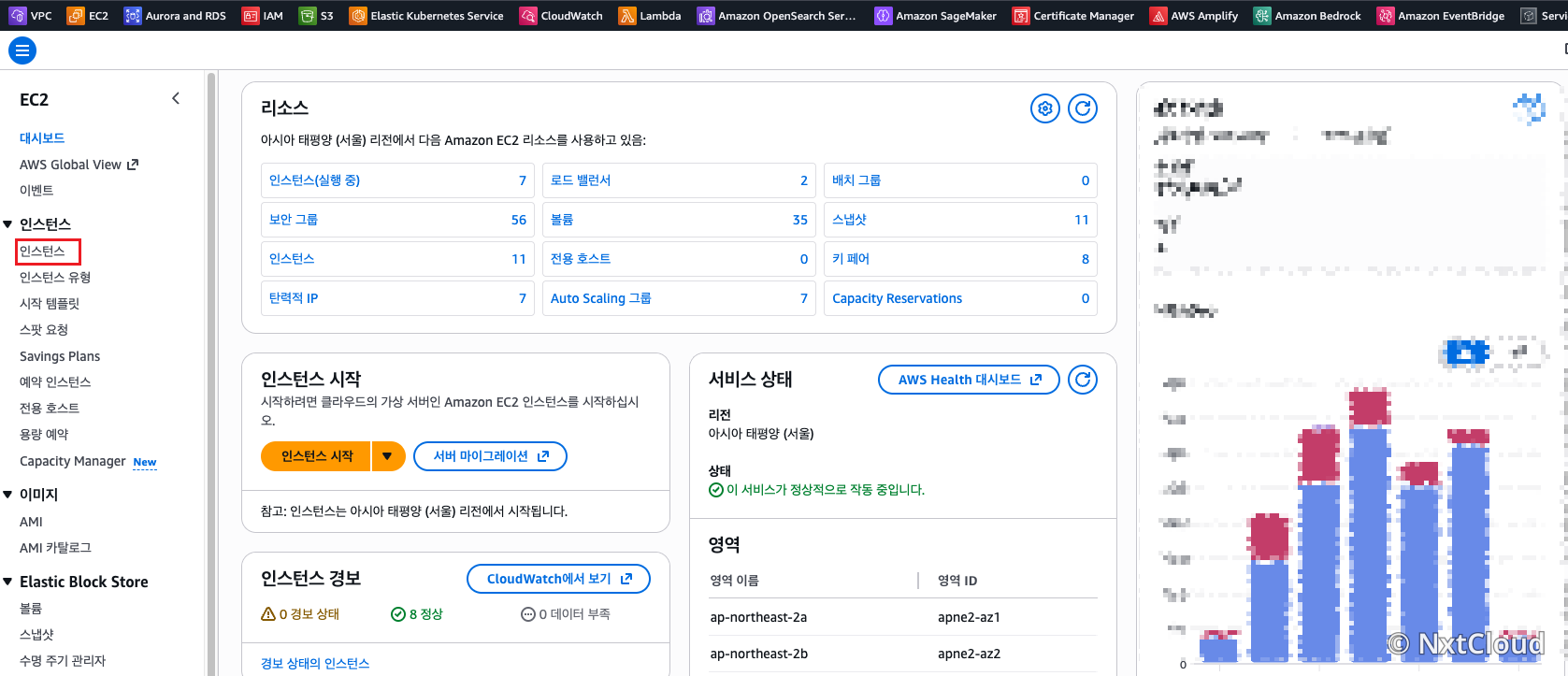Open the Capacity Reservations resource card

pos(960,298)
